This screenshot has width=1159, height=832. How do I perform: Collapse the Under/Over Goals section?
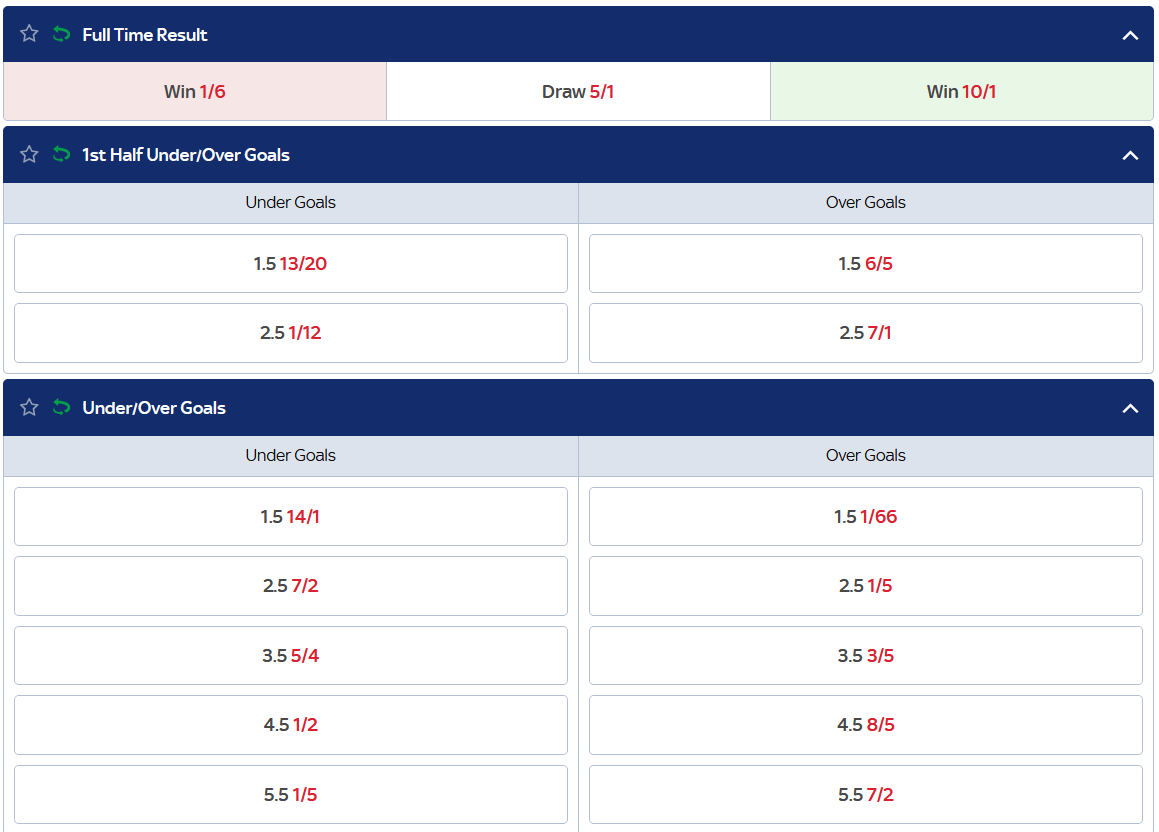click(1130, 408)
